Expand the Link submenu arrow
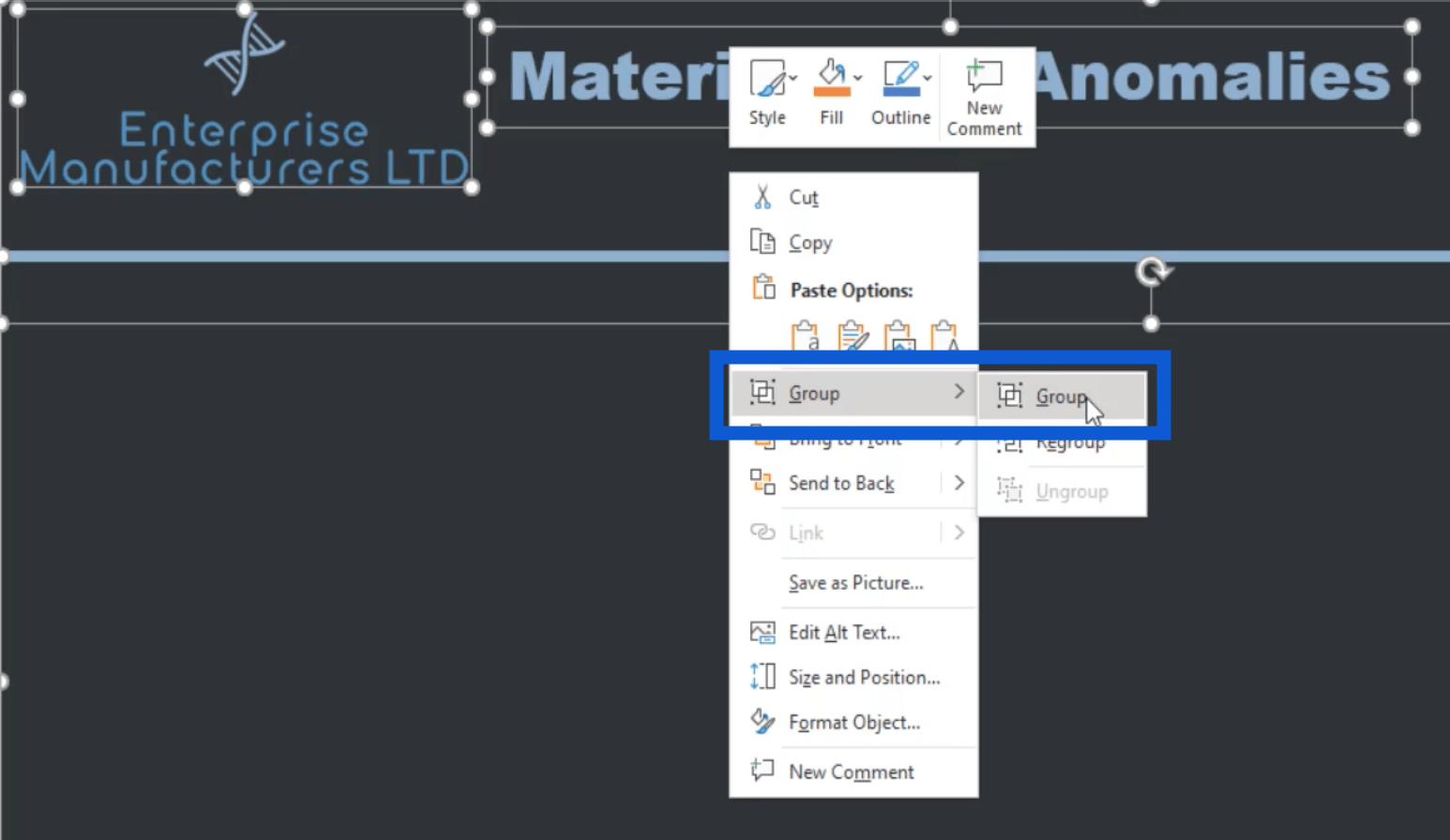The height and width of the screenshot is (840, 1450). pos(959,532)
